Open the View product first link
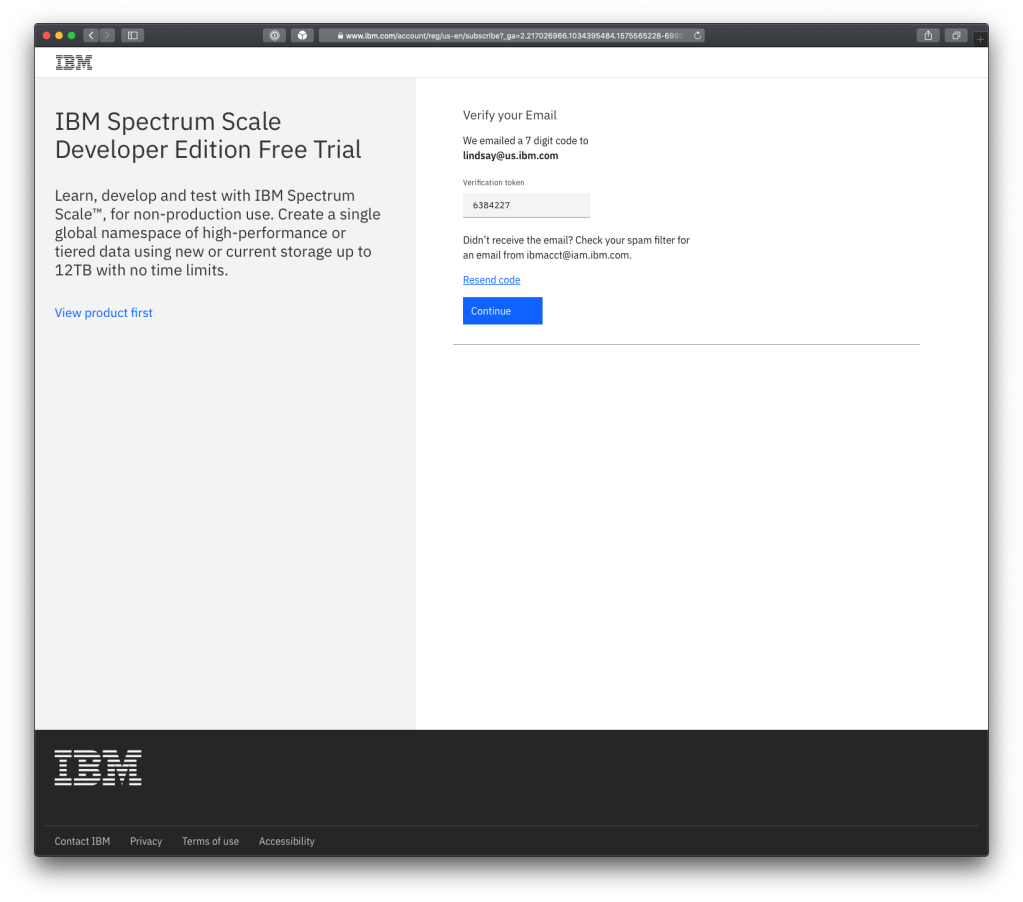 click(103, 312)
